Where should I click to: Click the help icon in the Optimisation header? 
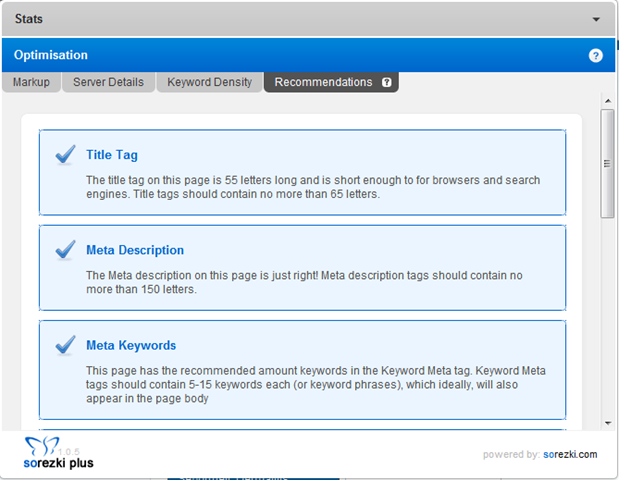tap(596, 56)
